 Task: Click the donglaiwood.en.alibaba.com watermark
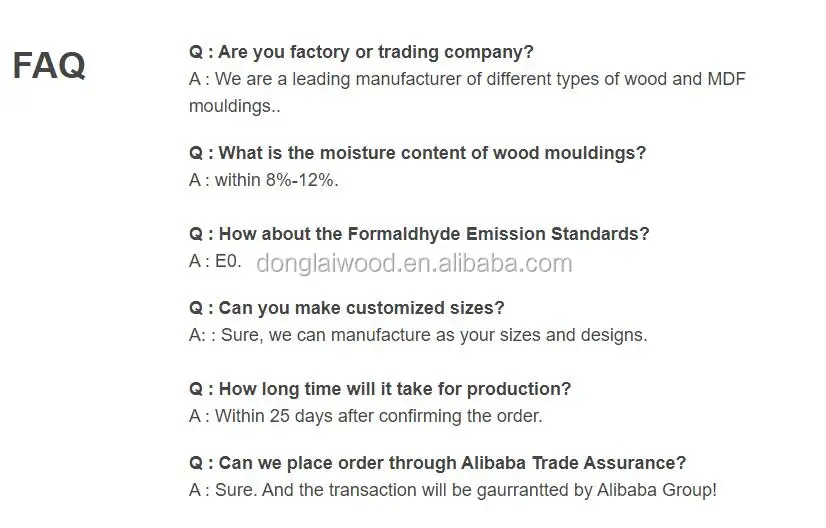[x=414, y=263]
